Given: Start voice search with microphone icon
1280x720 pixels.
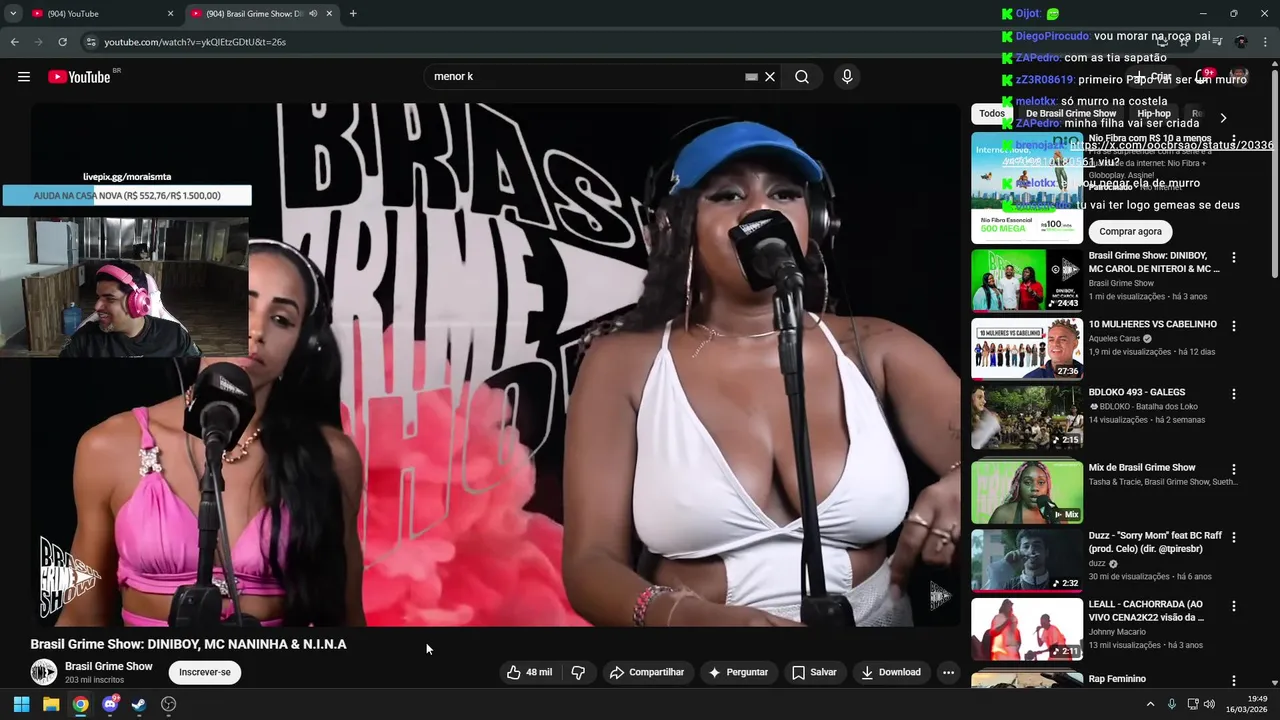Looking at the screenshot, I should 847,77.
